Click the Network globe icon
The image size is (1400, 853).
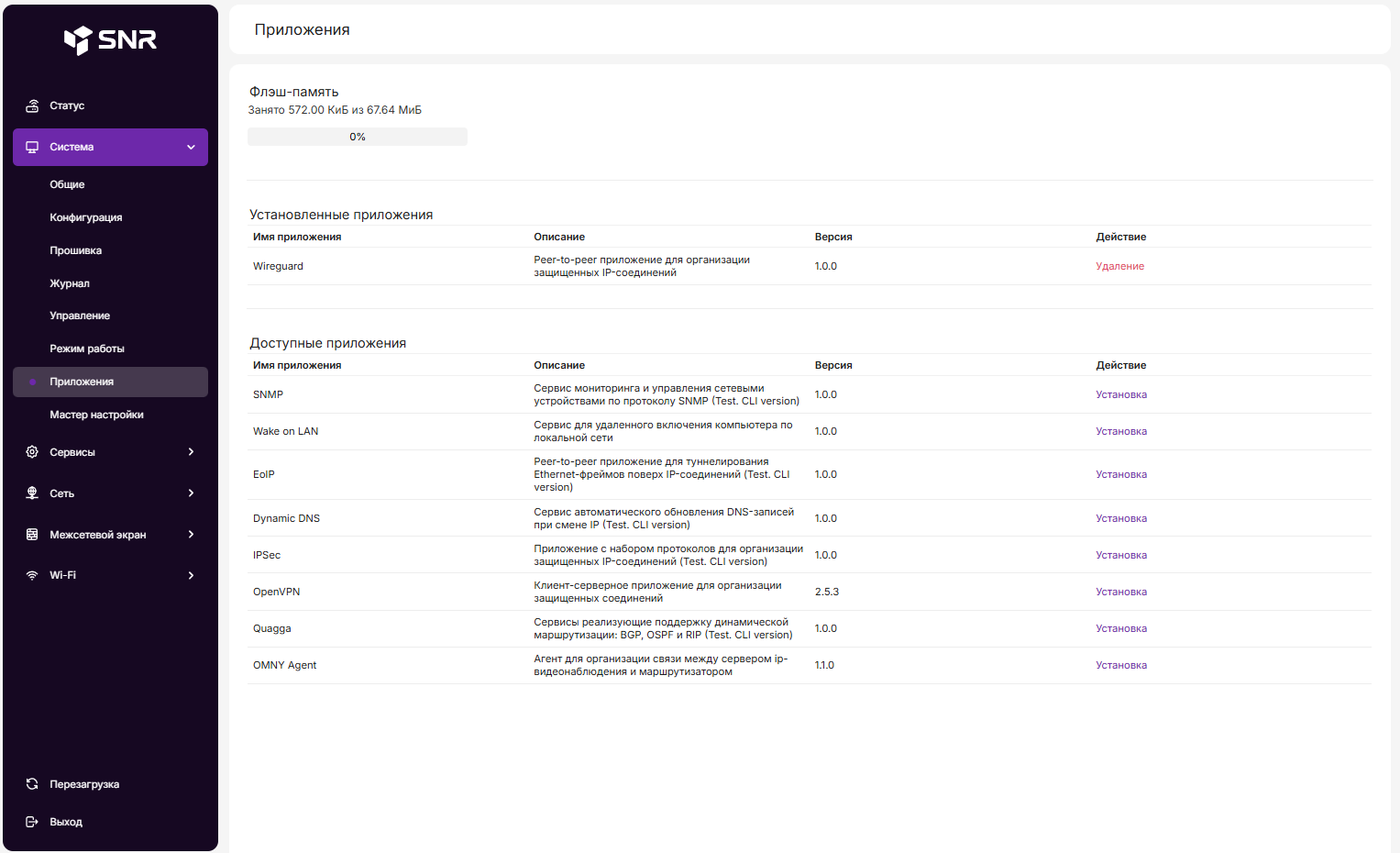tap(32, 493)
